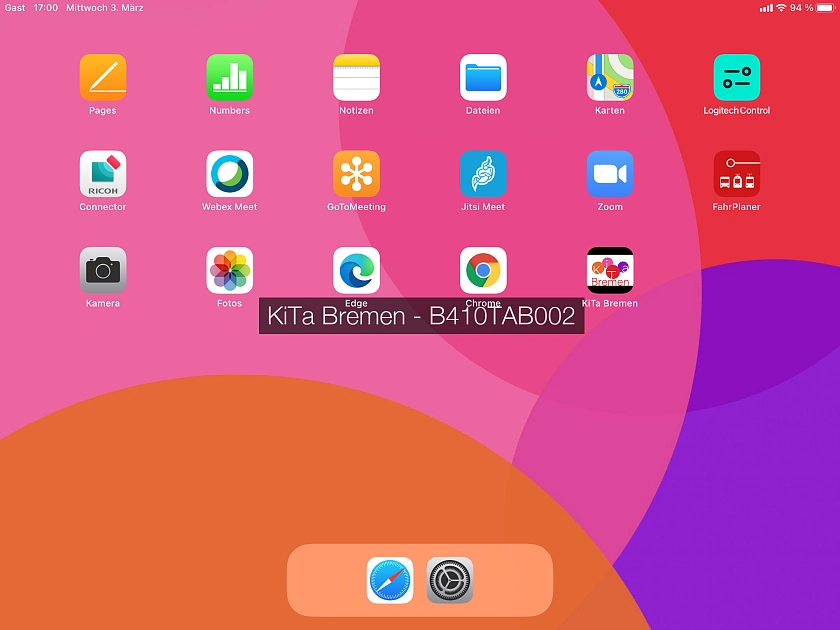Viewport: 840px width, 630px height.
Task: Open the Kamera app
Action: [103, 270]
